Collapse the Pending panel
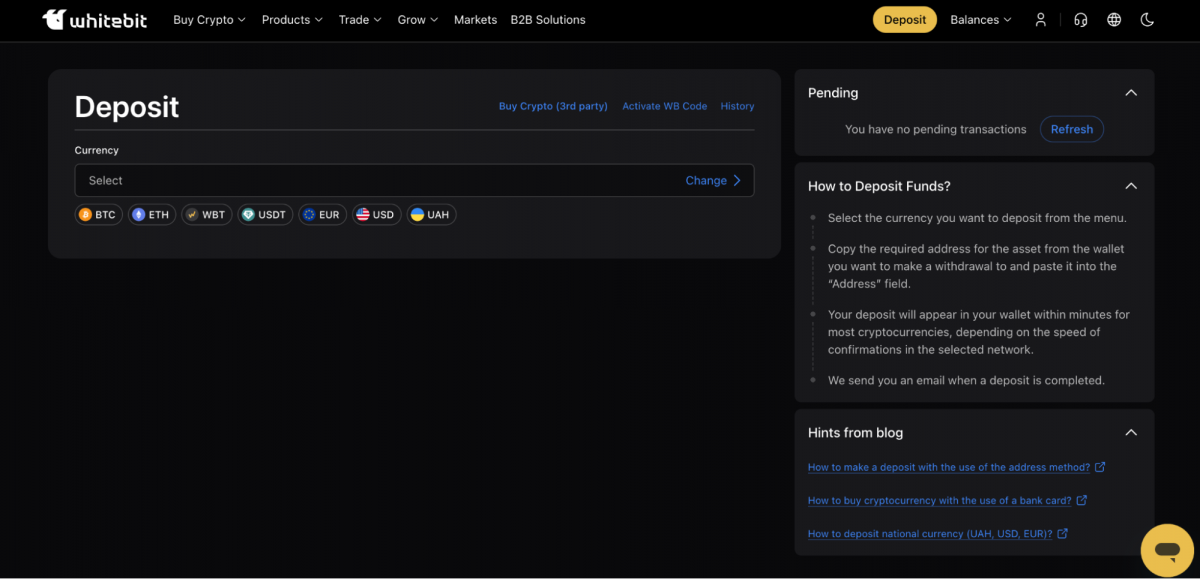Image resolution: width=1200 pixels, height=579 pixels. click(1131, 93)
